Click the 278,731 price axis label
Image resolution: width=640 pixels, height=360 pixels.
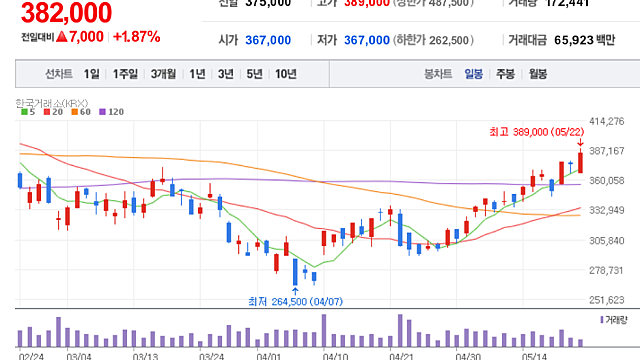pos(607,270)
